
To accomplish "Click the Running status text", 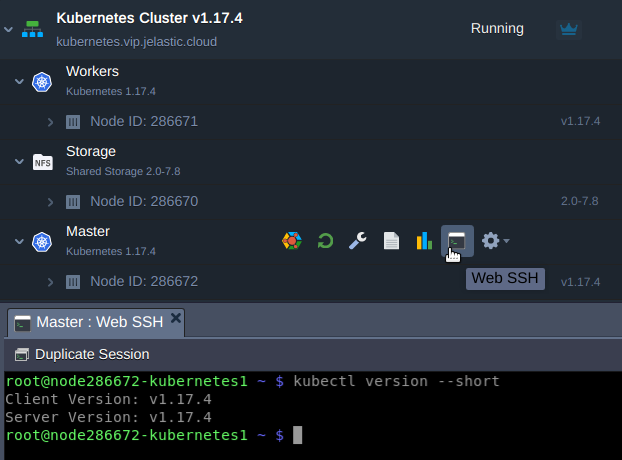I will 497,28.
